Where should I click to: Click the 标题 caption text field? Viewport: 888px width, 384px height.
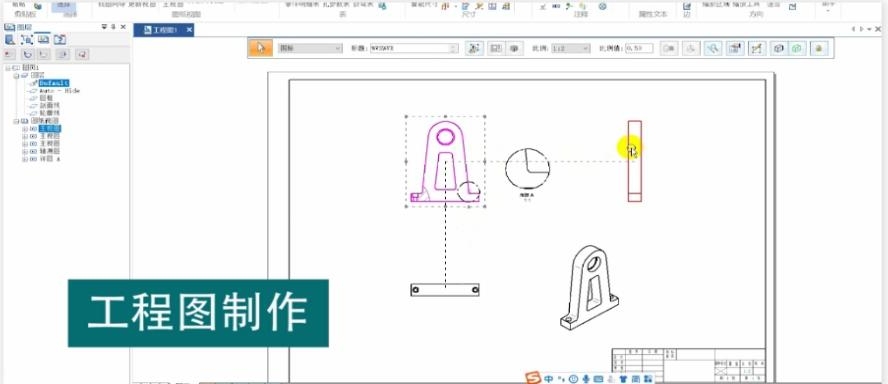click(413, 49)
